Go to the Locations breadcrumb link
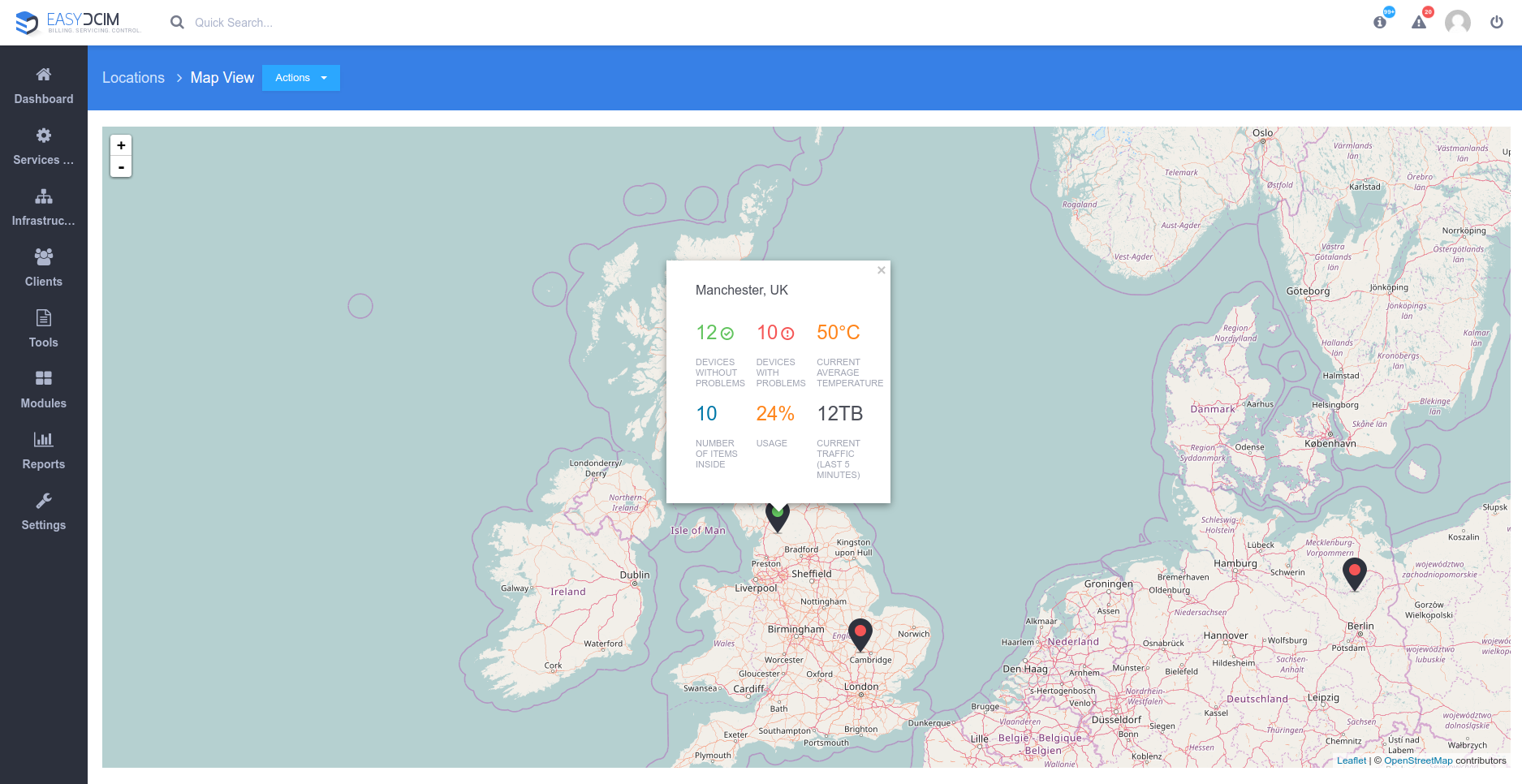This screenshot has height=784, width=1522. click(x=133, y=78)
